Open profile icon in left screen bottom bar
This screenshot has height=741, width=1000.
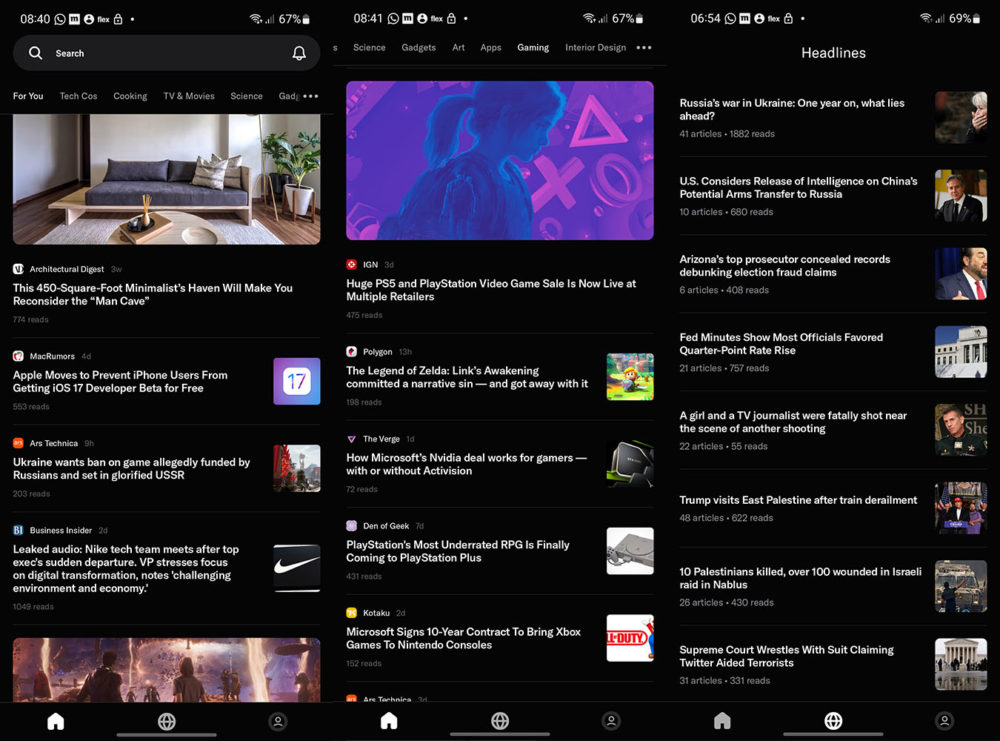point(277,721)
